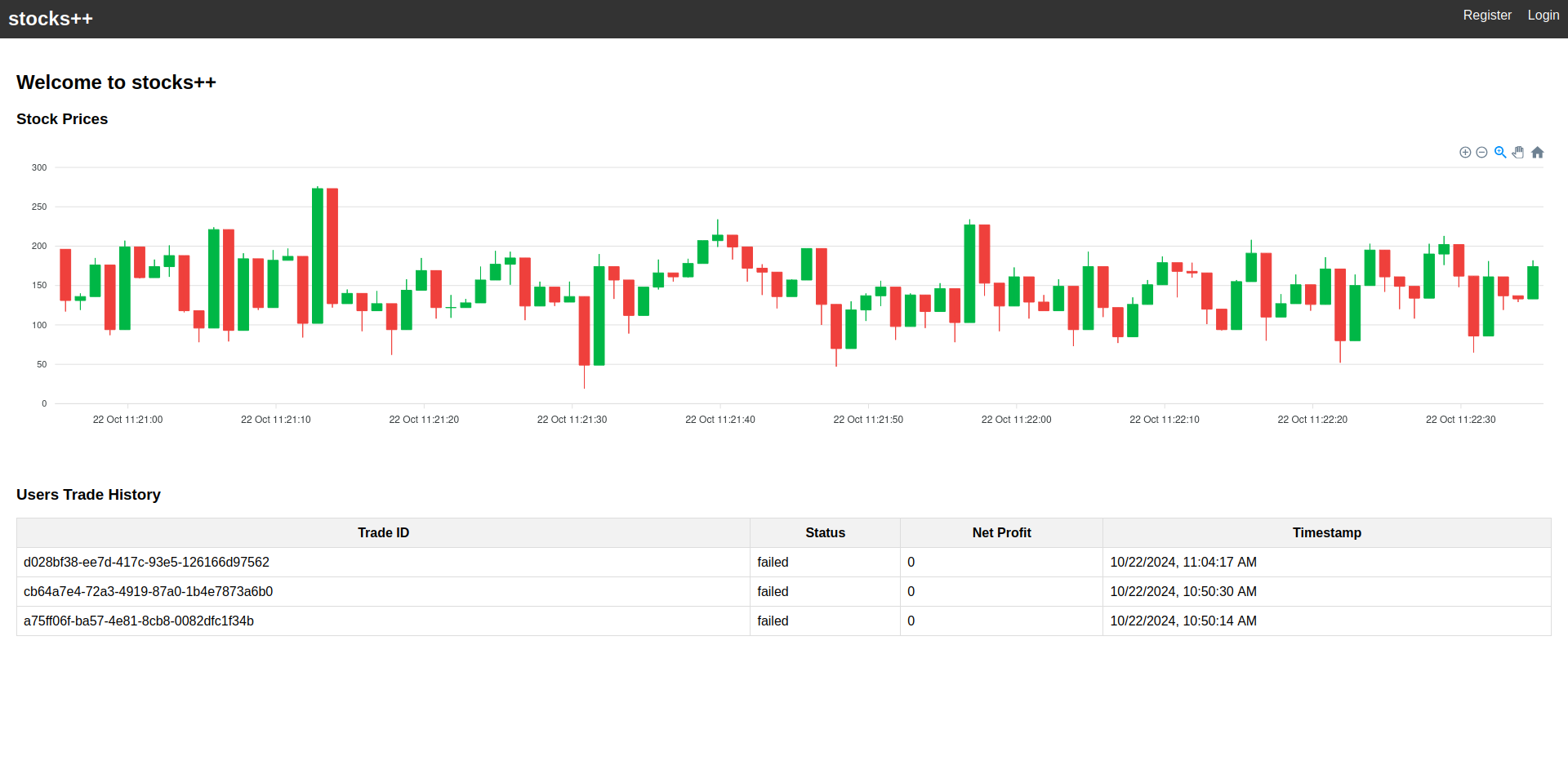Select trade ID a75ff06f-ba57-4e81-8cb8-0082dfc1f34b
The image size is (1568, 761).
click(x=139, y=621)
